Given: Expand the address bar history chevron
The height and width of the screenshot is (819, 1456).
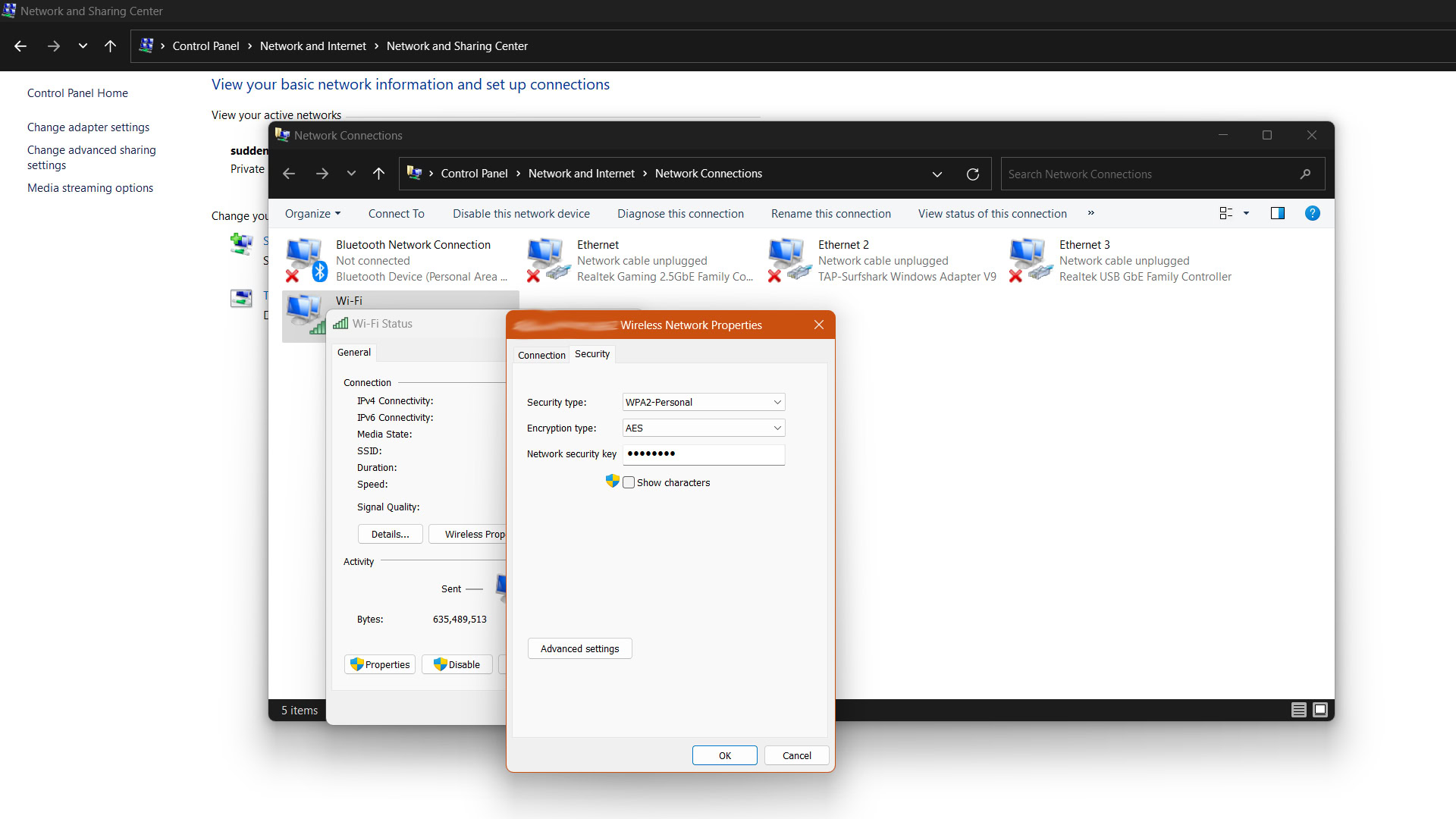Looking at the screenshot, I should (937, 174).
